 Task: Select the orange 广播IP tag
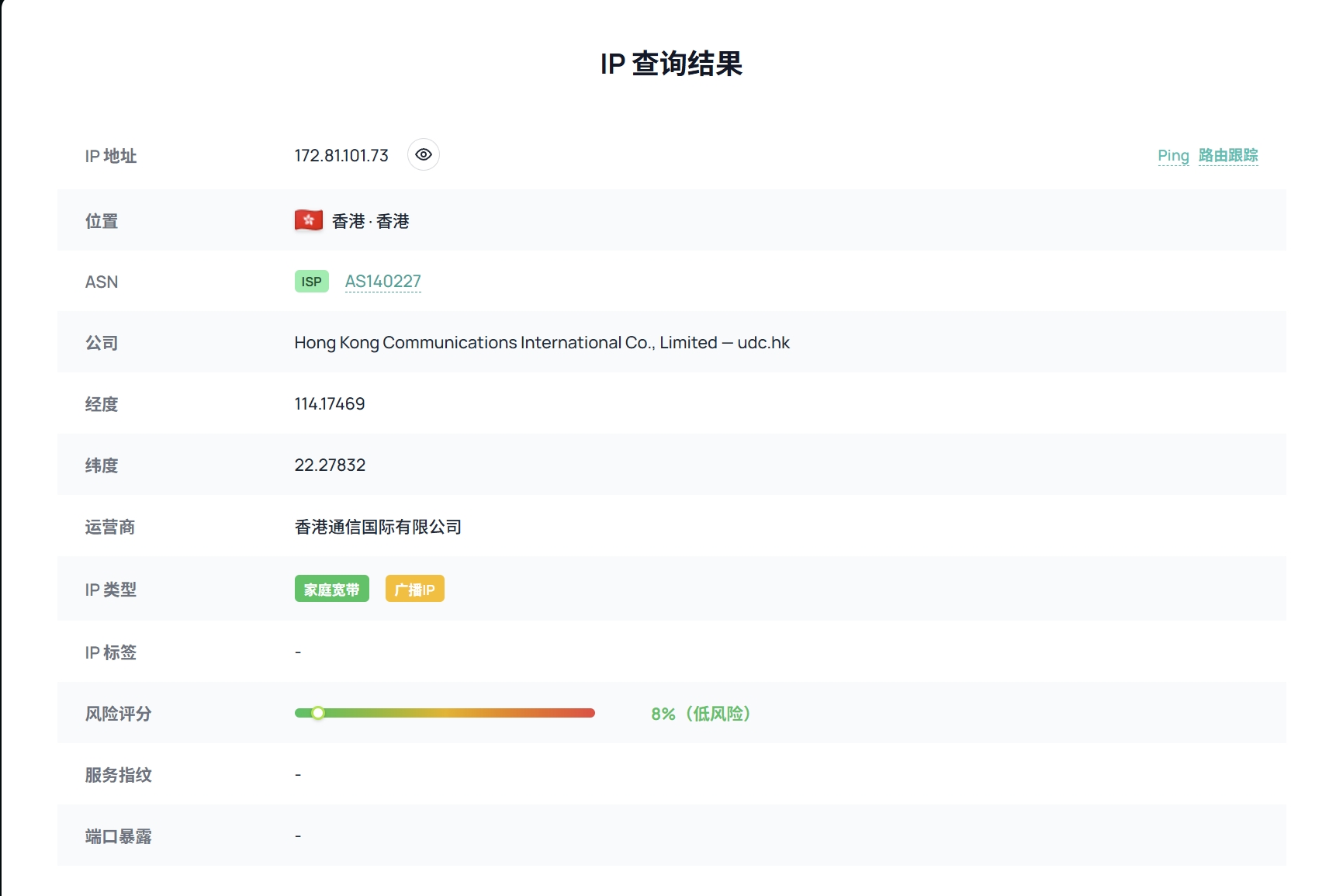click(414, 590)
